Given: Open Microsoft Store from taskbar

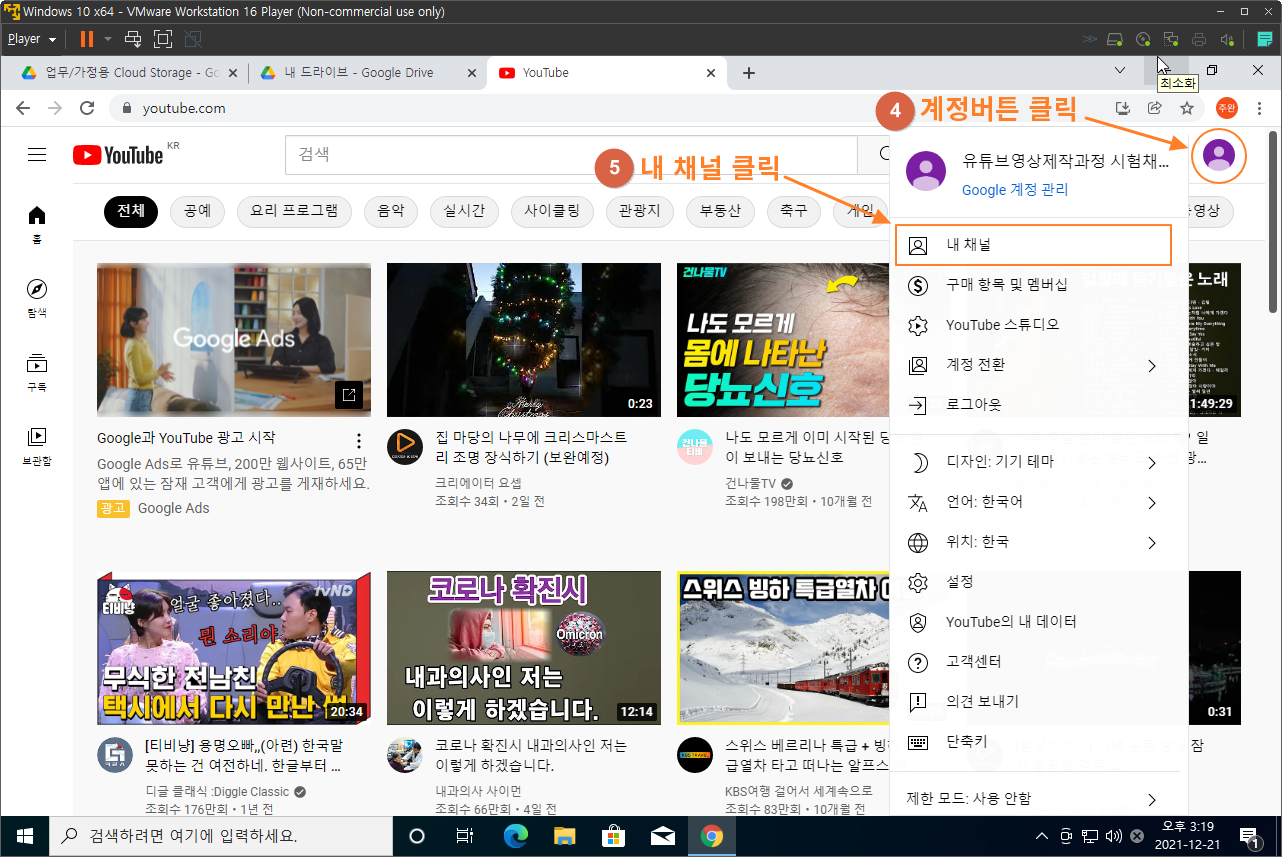Looking at the screenshot, I should tap(613, 836).
